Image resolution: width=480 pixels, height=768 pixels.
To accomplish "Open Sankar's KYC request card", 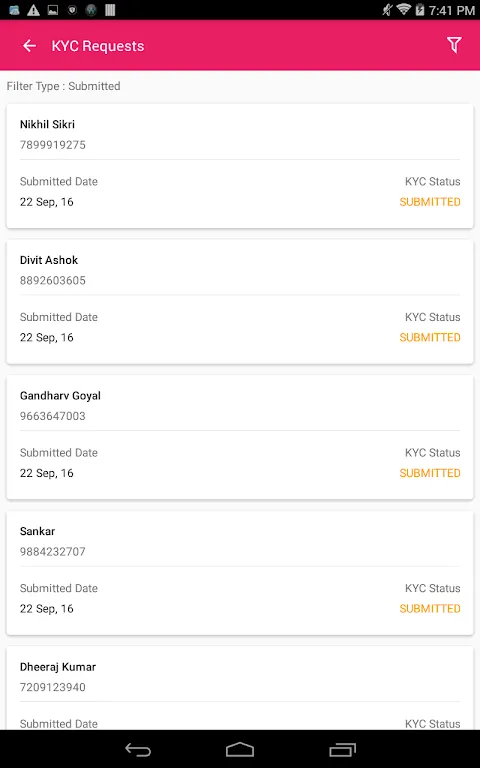I will click(x=240, y=573).
